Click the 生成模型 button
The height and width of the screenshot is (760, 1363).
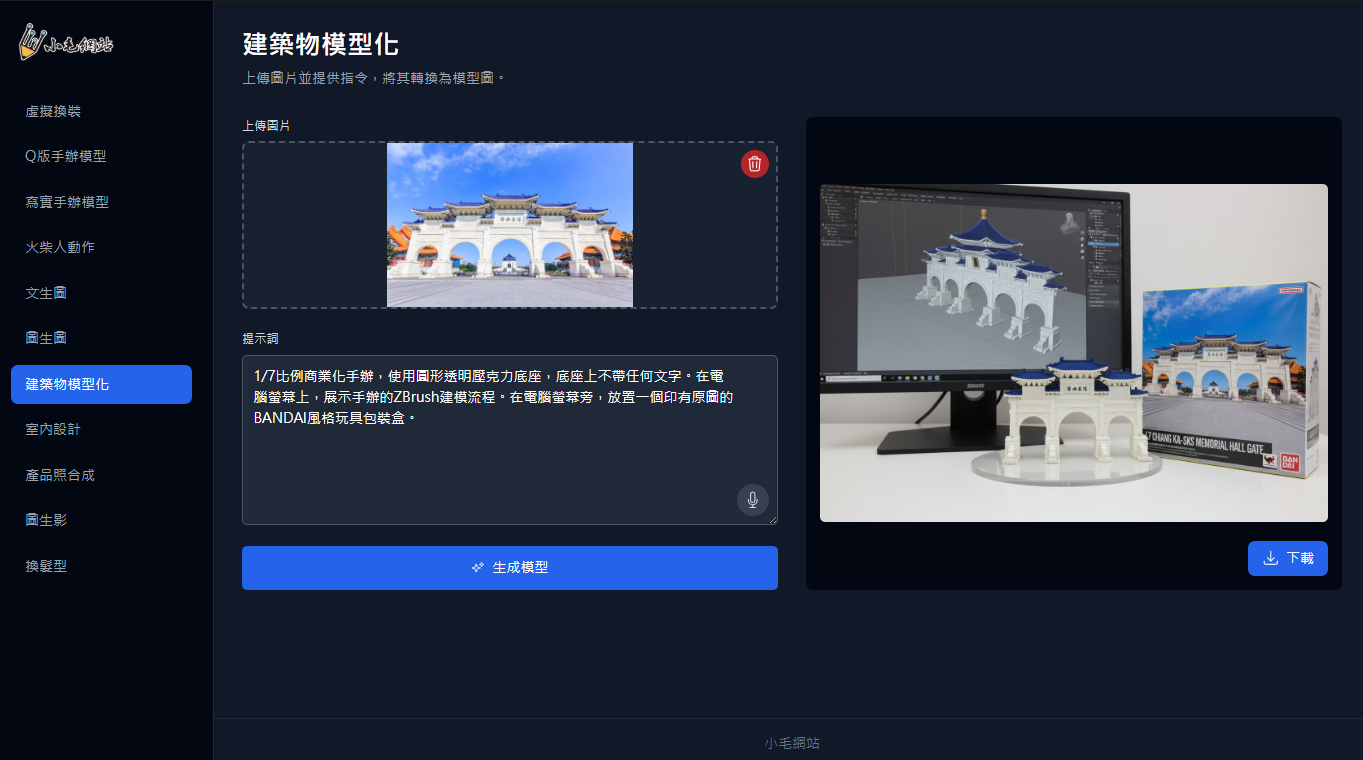click(x=510, y=568)
